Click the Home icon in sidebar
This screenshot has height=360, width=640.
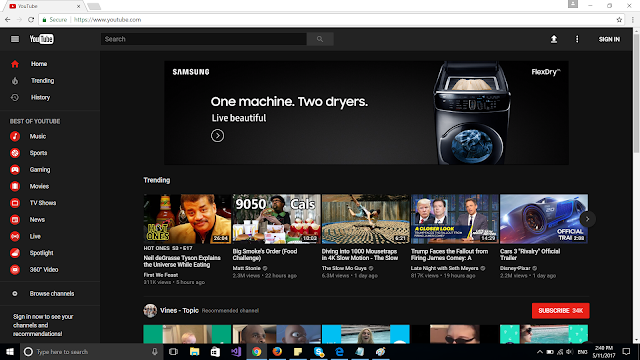[x=15, y=64]
